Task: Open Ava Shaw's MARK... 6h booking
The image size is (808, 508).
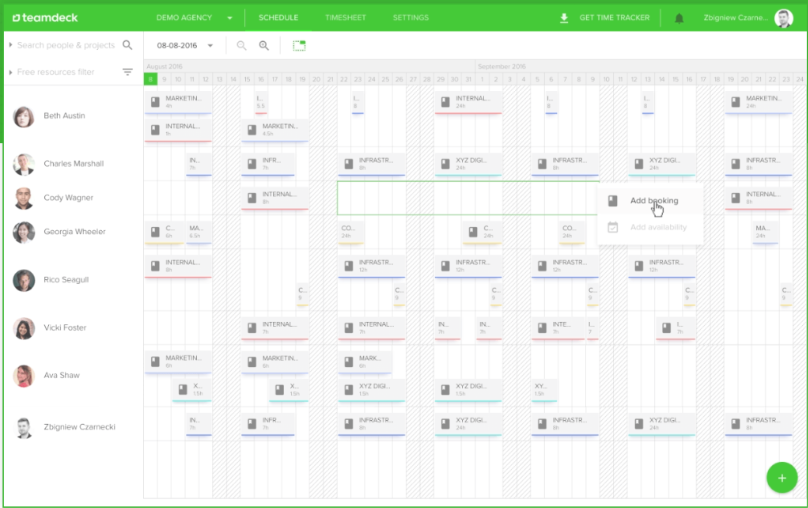Action: [x=364, y=362]
